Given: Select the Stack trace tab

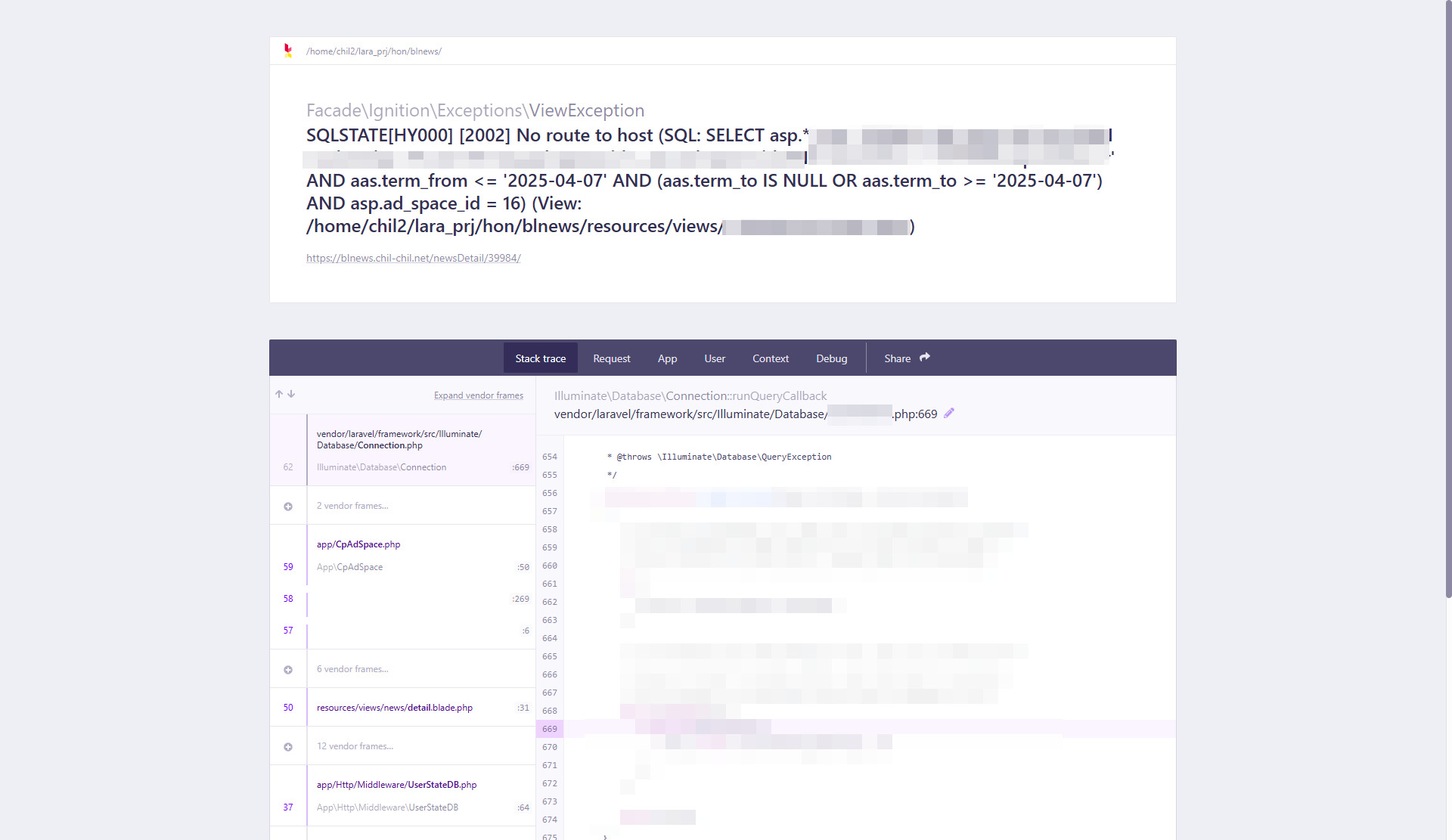Looking at the screenshot, I should click(540, 358).
